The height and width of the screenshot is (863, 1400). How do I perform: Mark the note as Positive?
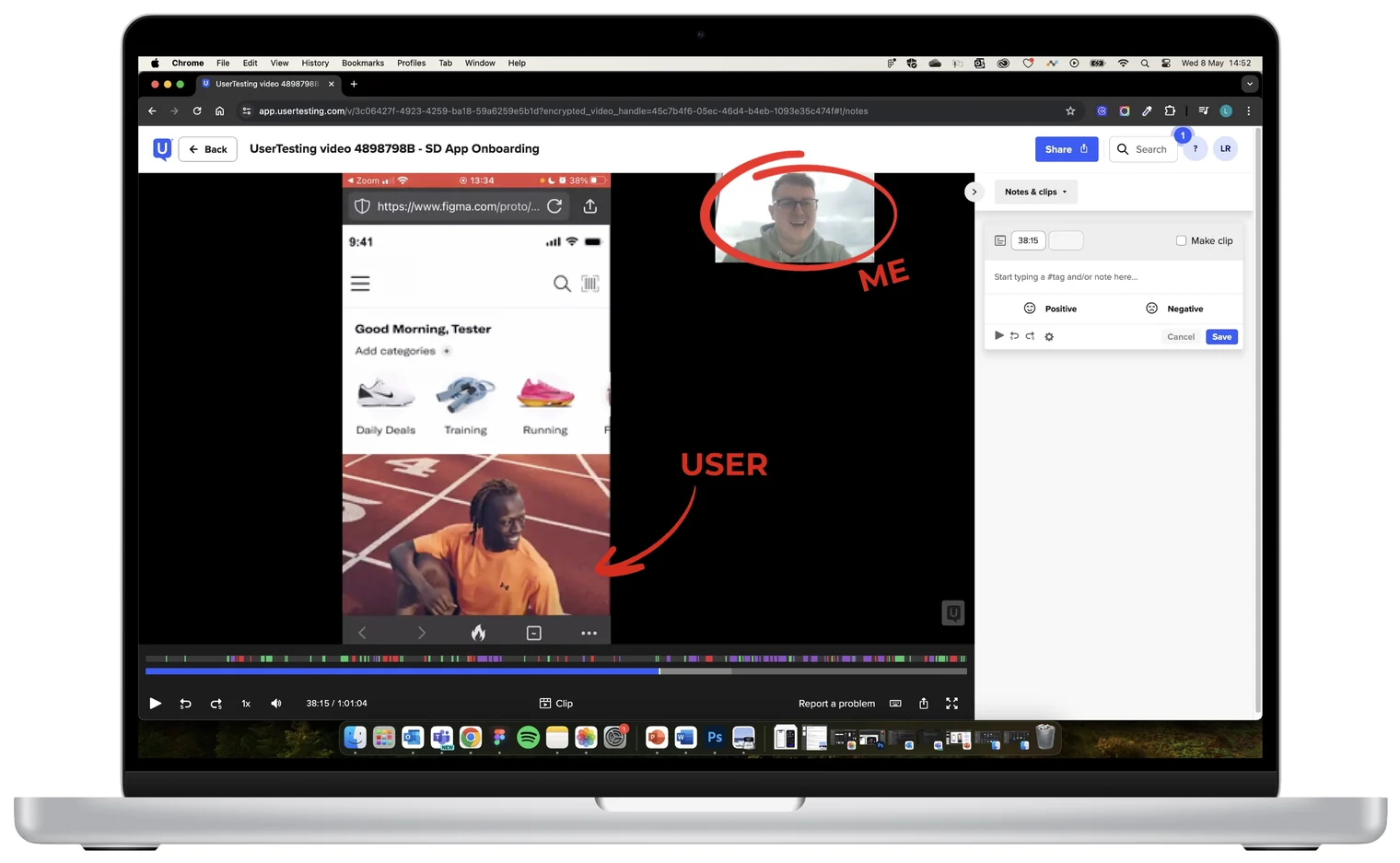(1050, 309)
